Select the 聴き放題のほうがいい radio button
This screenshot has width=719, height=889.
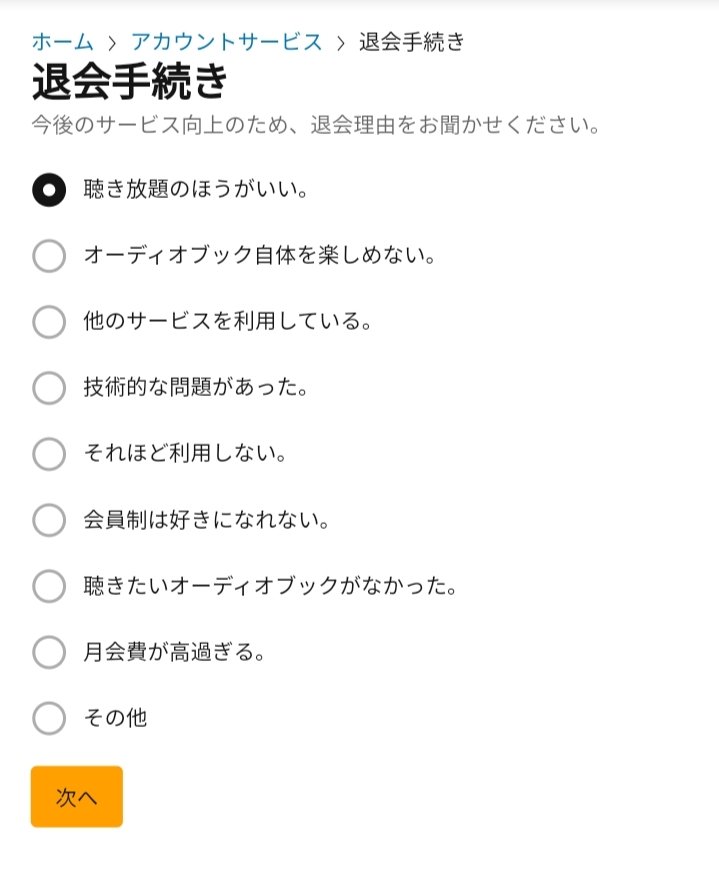(x=49, y=189)
